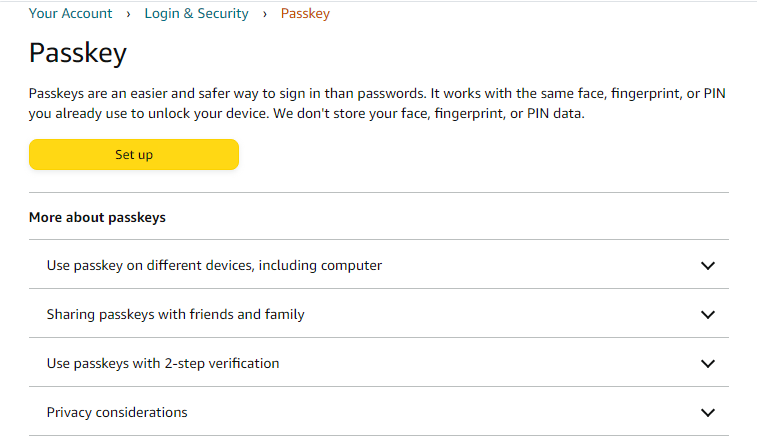Click breadcrumb arrow after Login & Security
Viewport: 757px width, 443px height.
(264, 14)
